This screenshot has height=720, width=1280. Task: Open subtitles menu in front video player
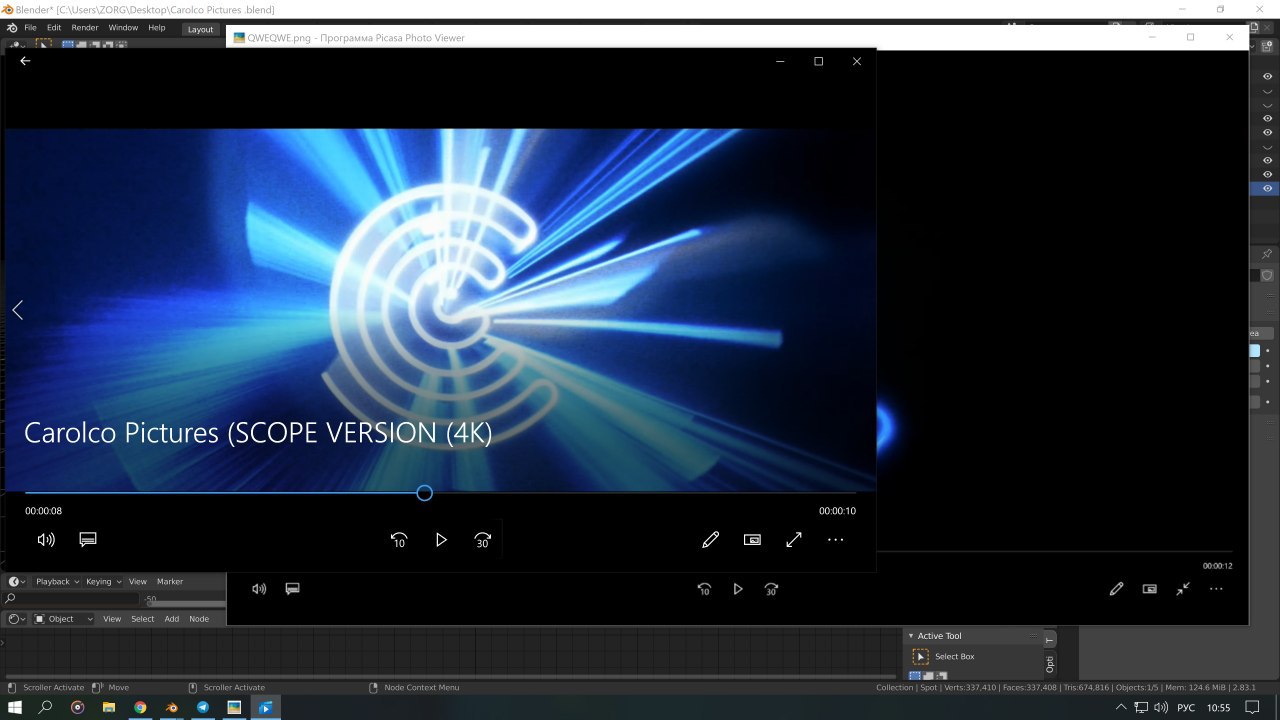click(x=88, y=539)
